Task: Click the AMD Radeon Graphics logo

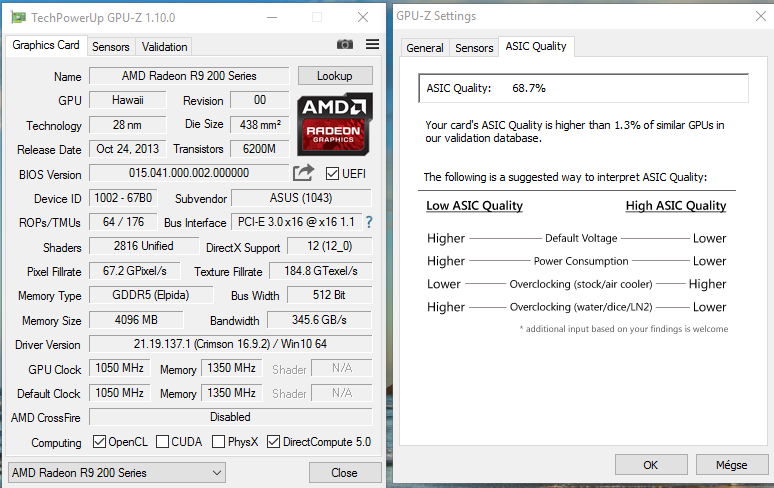Action: click(335, 124)
